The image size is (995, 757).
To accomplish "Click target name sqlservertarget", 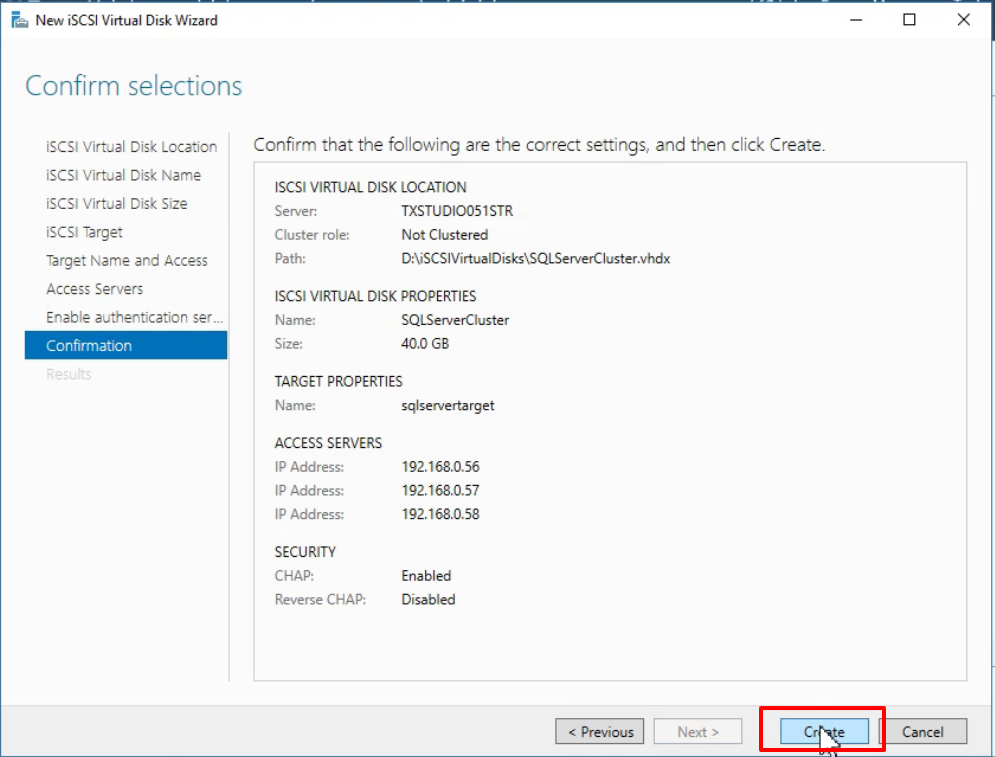I will (x=447, y=405).
